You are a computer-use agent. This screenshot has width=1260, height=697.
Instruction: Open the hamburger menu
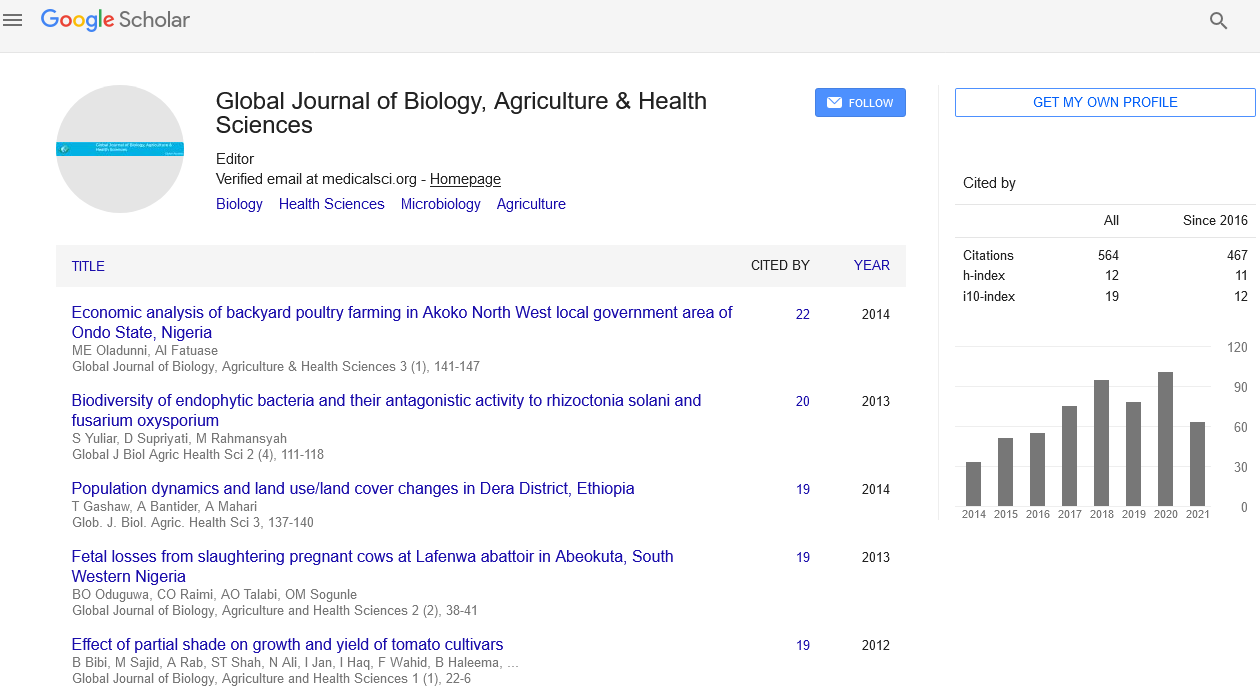13,20
